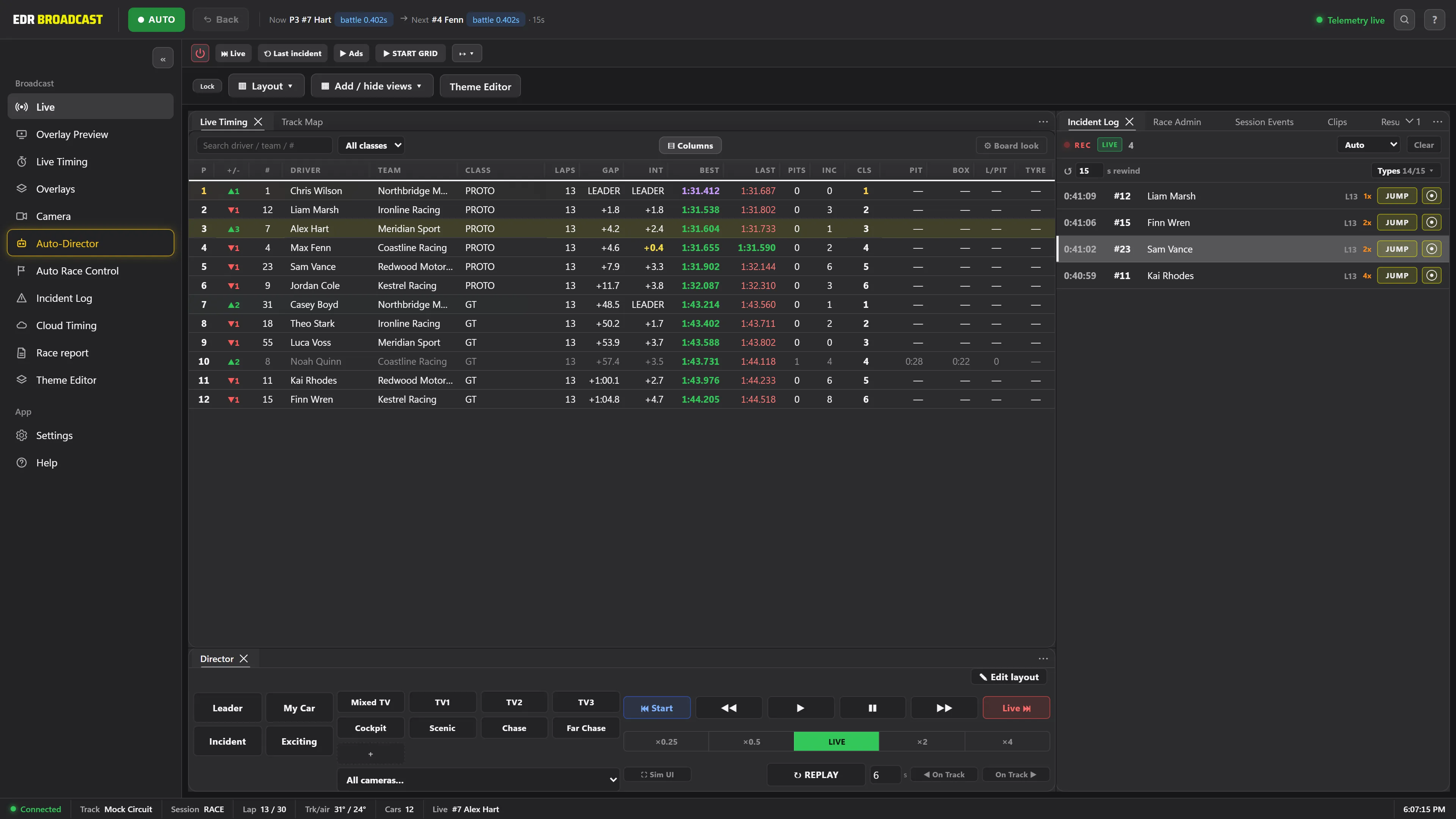Click the replay seconds field showing 6
1456x819 pixels.
(885, 775)
